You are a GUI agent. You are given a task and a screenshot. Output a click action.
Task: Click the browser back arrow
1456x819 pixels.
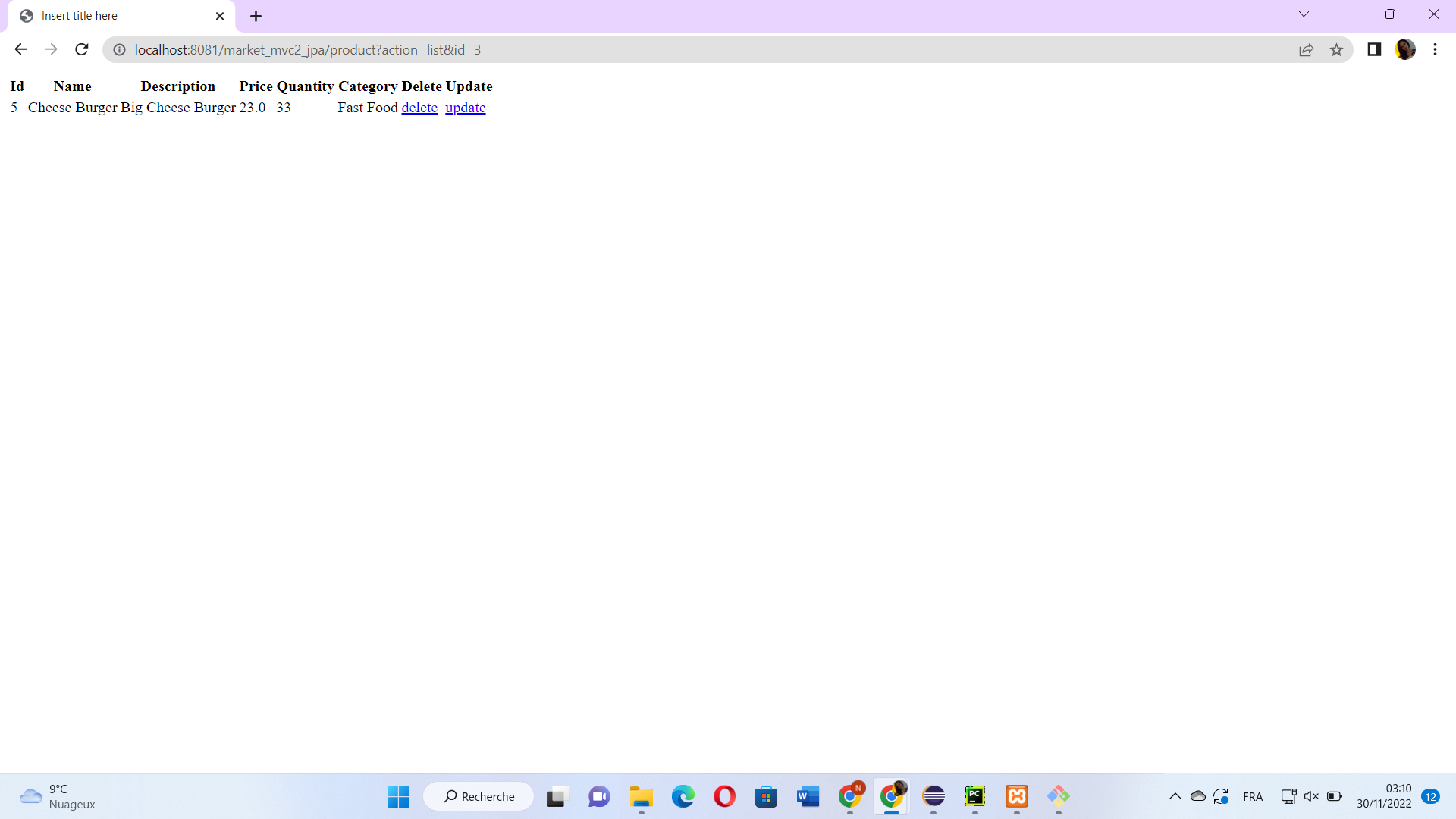click(x=20, y=49)
